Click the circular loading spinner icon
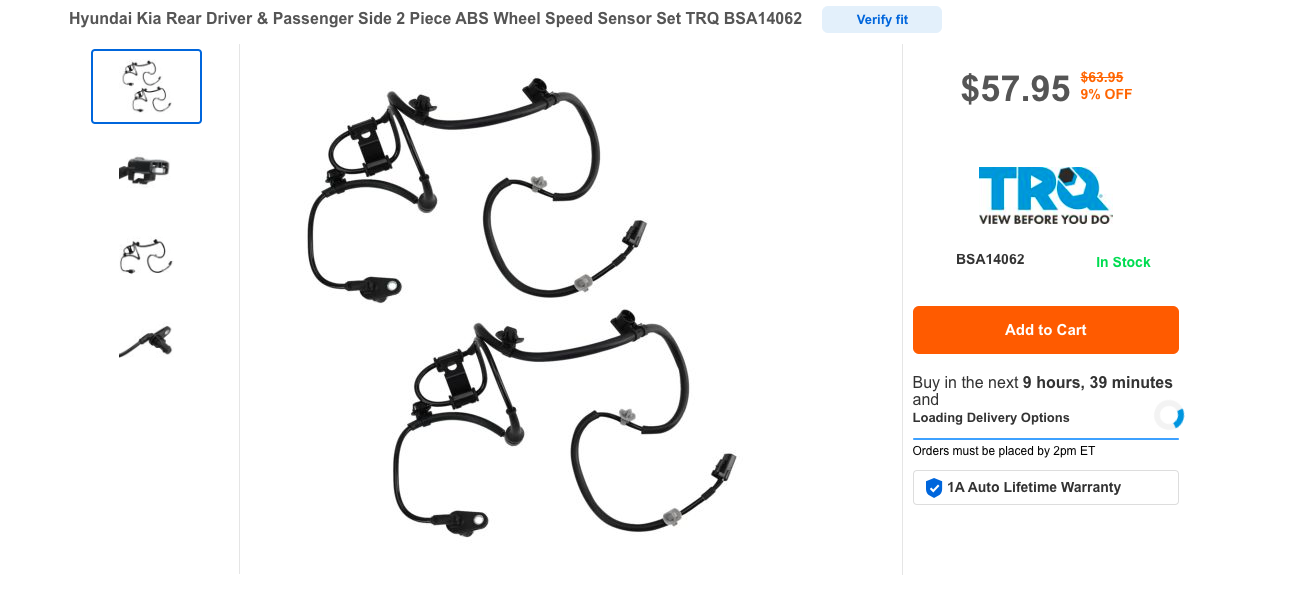Screen dimensions: 1308x606 (x=1168, y=415)
